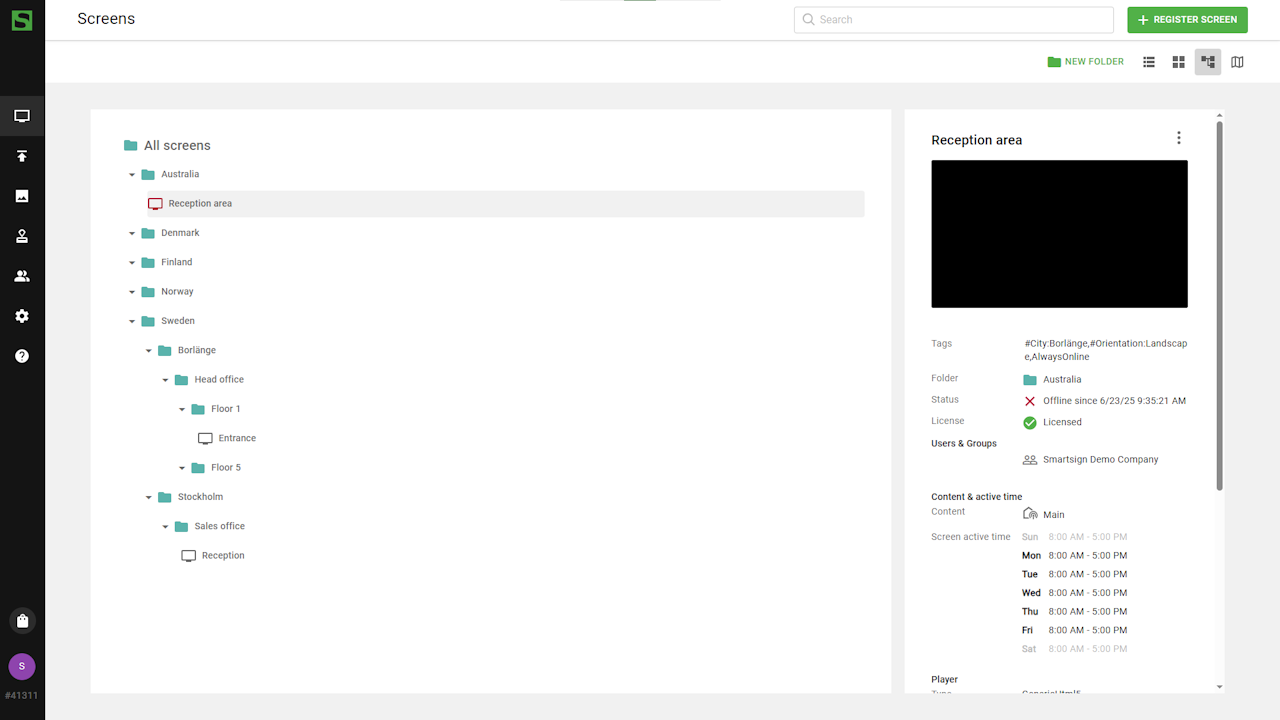The width and height of the screenshot is (1280, 720).
Task: Click the purple user avatar S
Action: point(22,666)
